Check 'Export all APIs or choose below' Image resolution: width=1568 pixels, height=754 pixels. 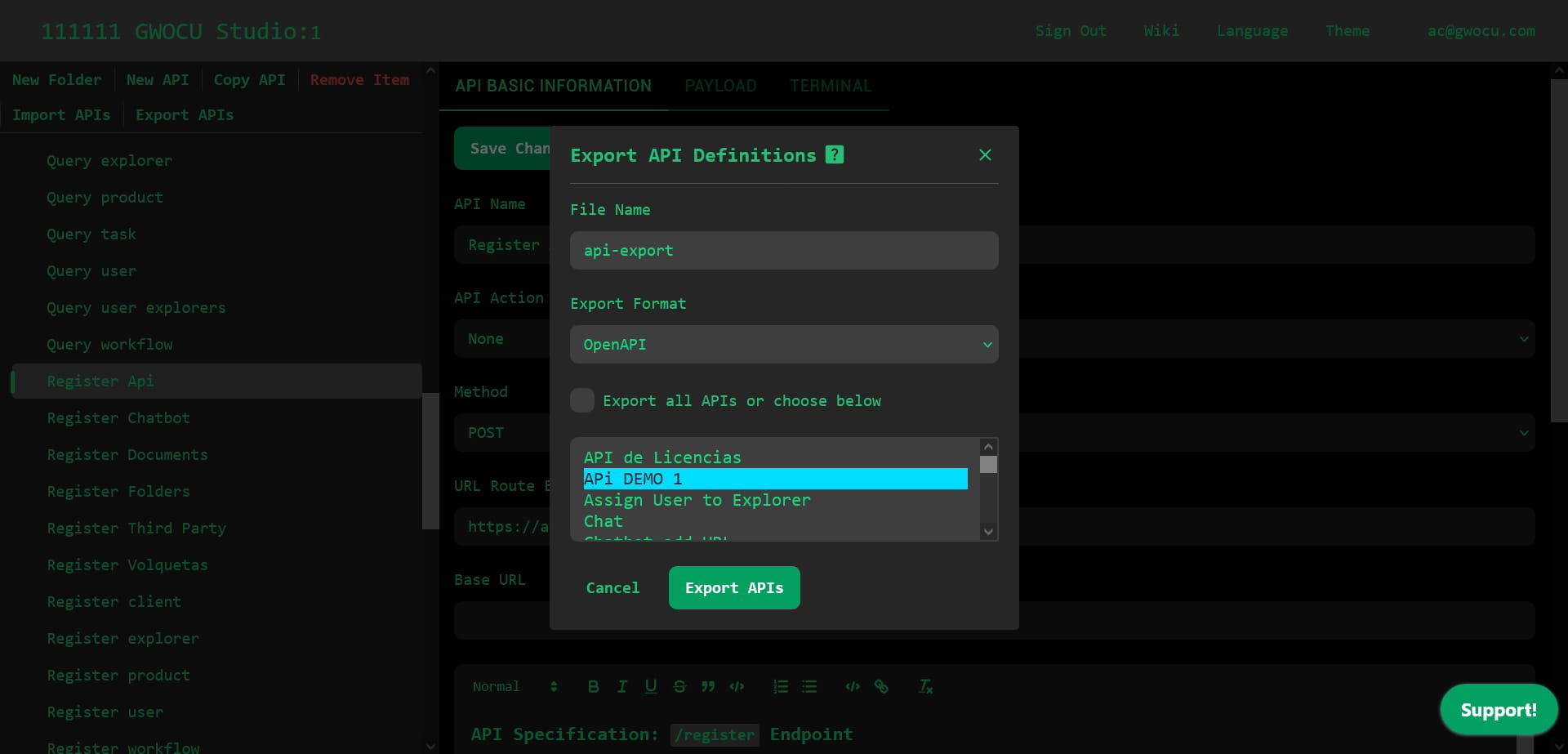pyautogui.click(x=582, y=400)
